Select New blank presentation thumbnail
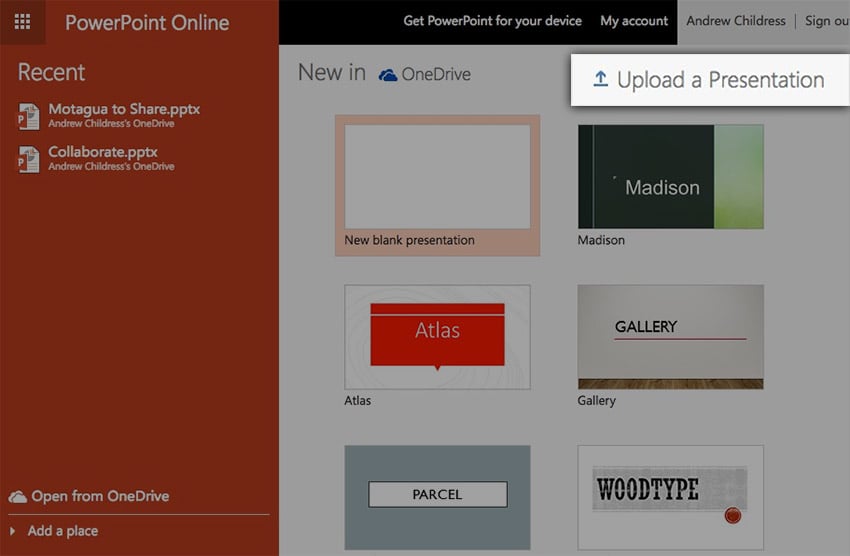 (437, 177)
